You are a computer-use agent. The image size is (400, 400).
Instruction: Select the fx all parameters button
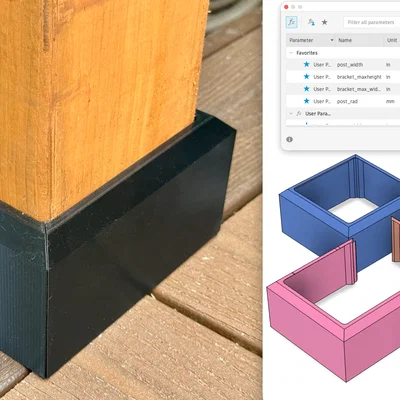(x=292, y=22)
